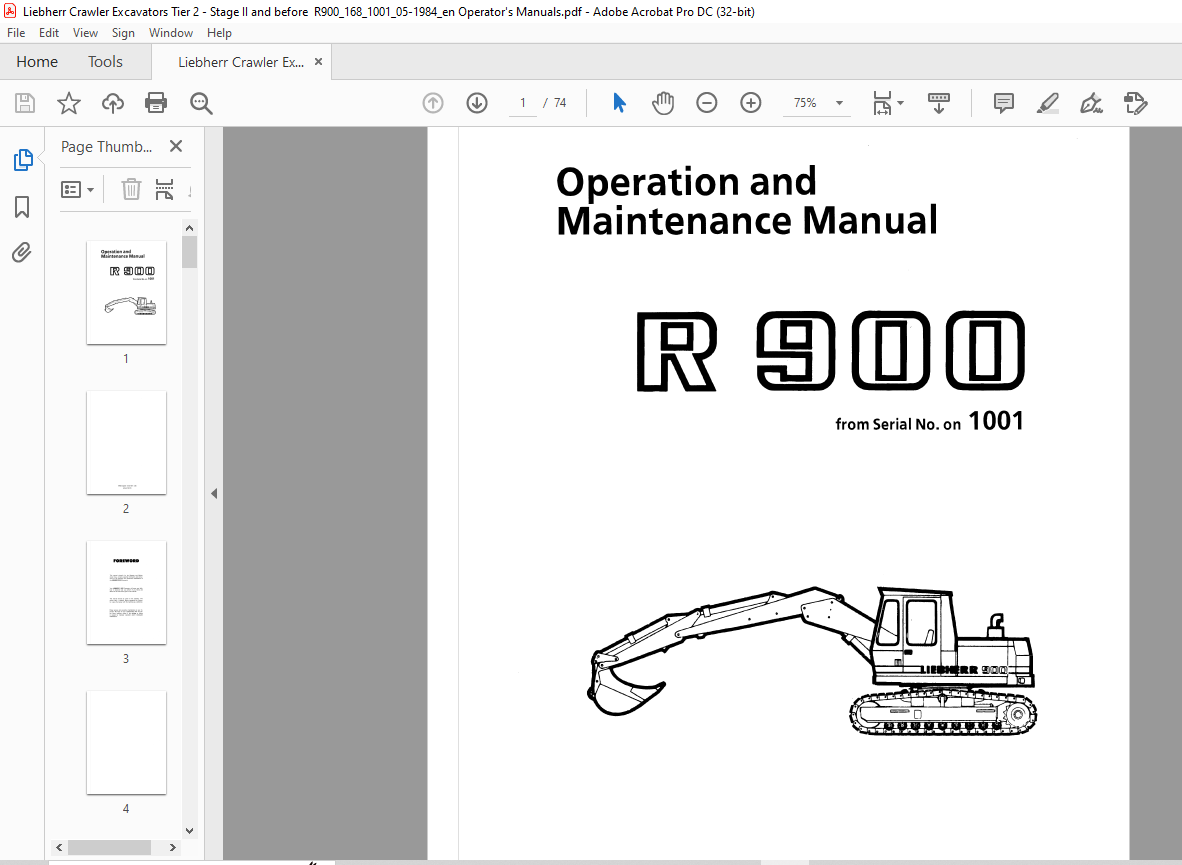Screen dimensions: 1182x865
Task: Add file to starred with star icon
Action: 69,103
